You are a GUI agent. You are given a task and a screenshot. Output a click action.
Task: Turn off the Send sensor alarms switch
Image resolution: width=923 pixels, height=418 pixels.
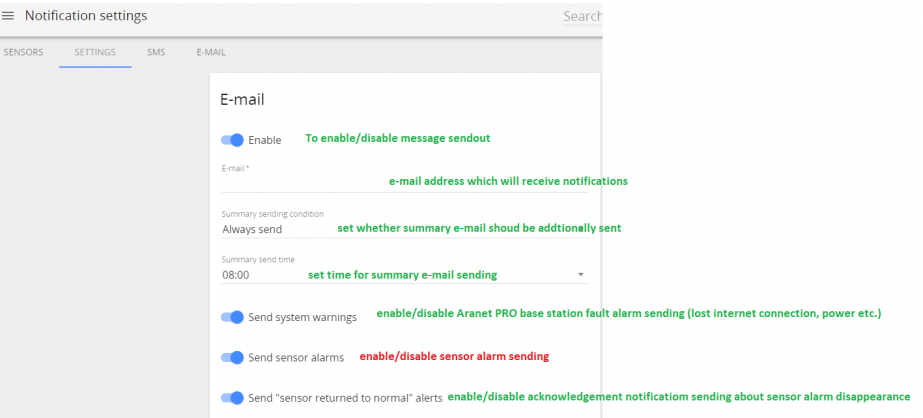pos(232,357)
